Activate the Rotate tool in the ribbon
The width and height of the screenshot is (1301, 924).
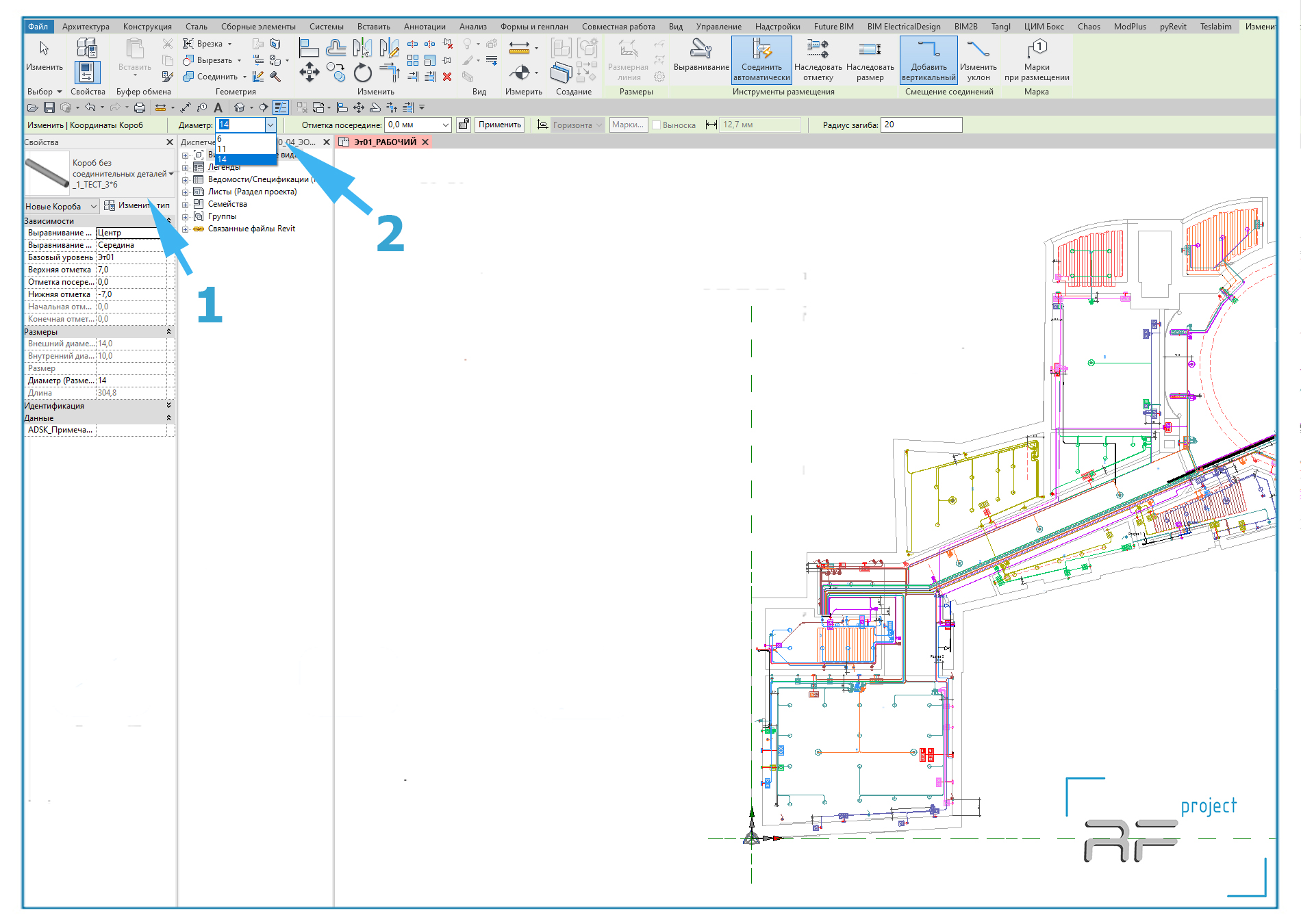[x=362, y=73]
